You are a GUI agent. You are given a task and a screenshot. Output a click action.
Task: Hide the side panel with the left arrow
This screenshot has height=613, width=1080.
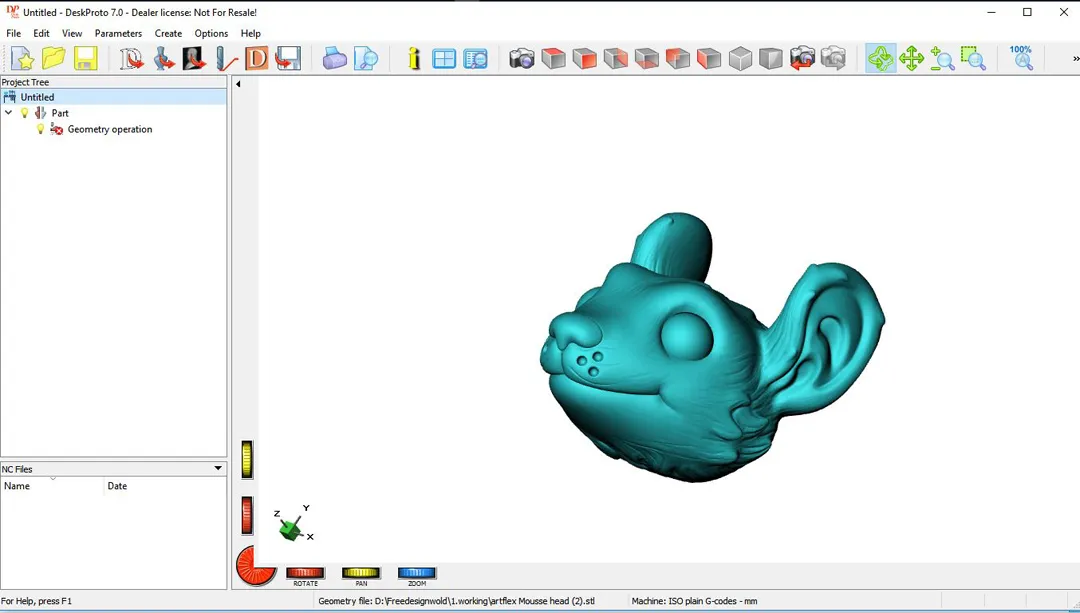tap(238, 84)
